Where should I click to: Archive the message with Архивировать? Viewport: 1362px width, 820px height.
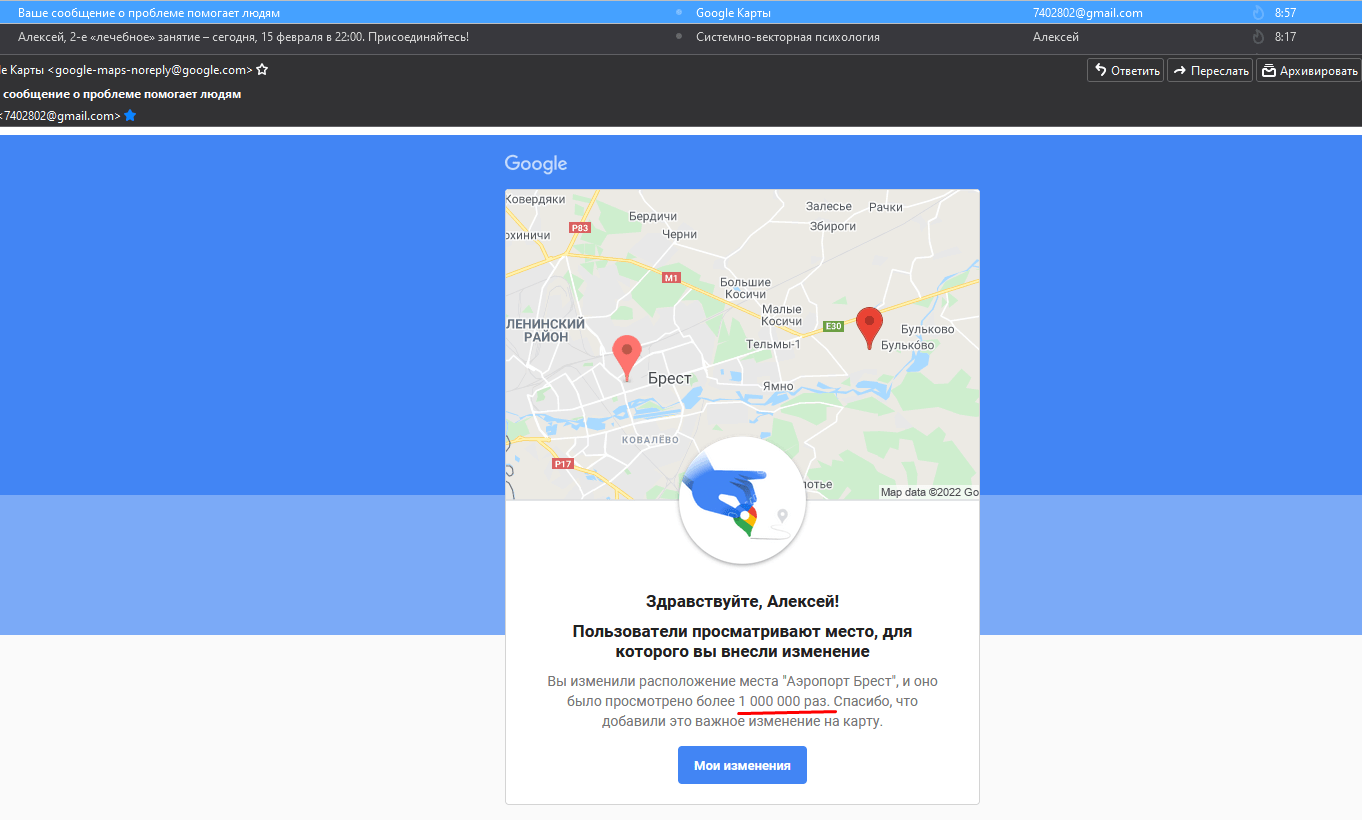pos(1309,70)
